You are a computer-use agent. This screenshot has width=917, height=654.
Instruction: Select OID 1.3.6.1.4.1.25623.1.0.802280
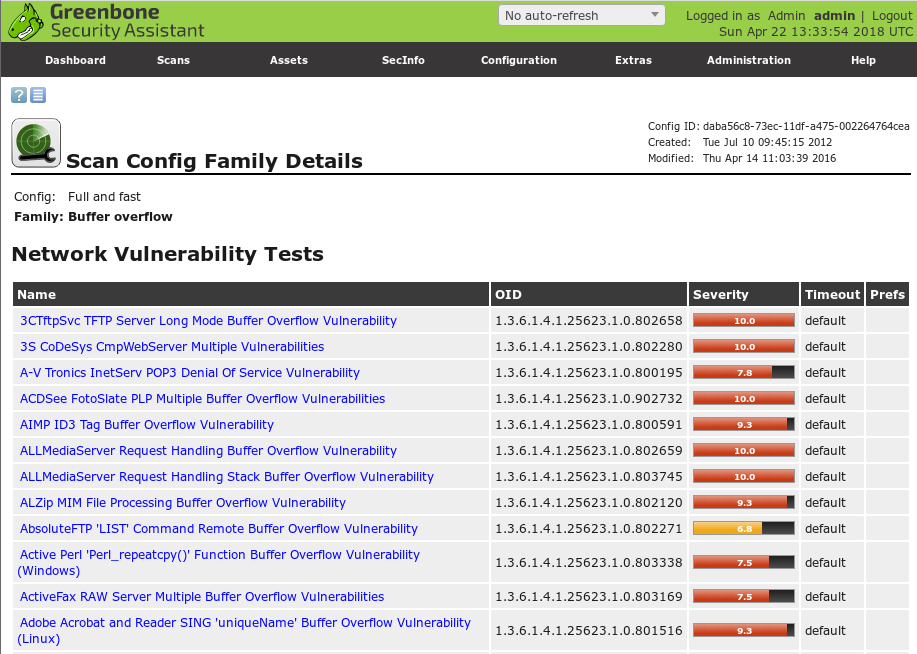point(589,346)
